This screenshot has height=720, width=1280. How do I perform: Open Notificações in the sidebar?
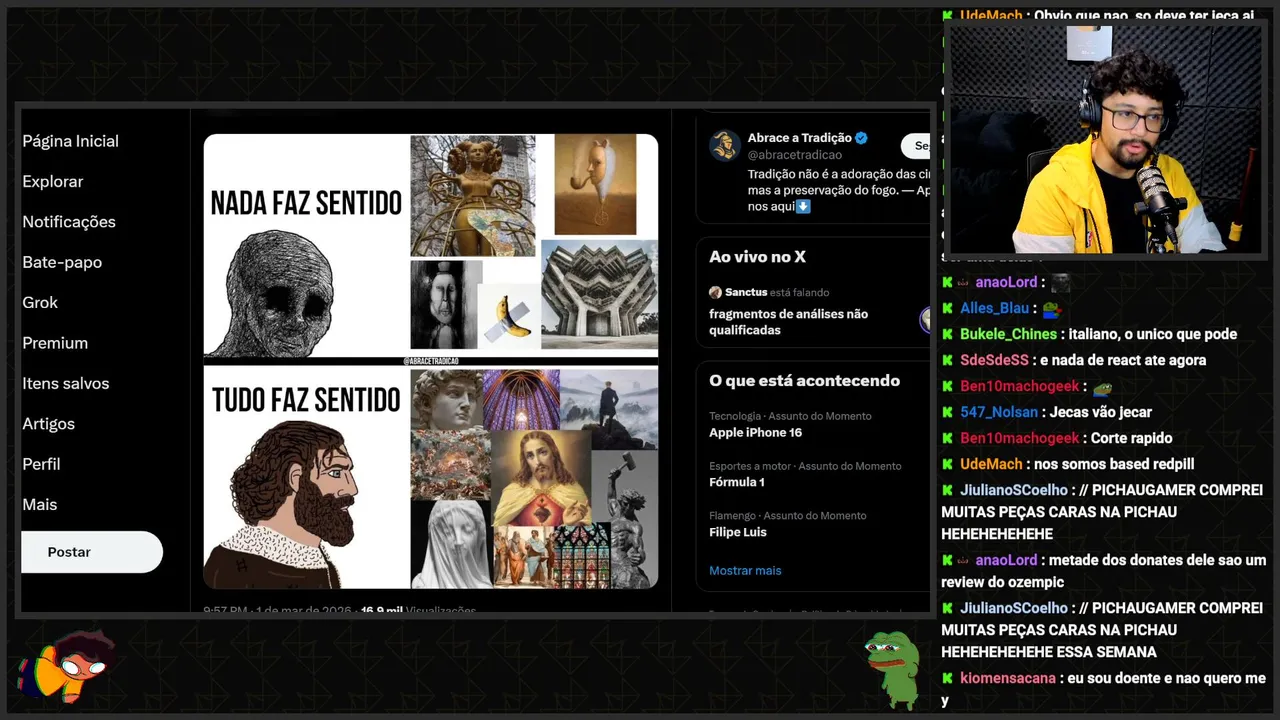(x=69, y=222)
